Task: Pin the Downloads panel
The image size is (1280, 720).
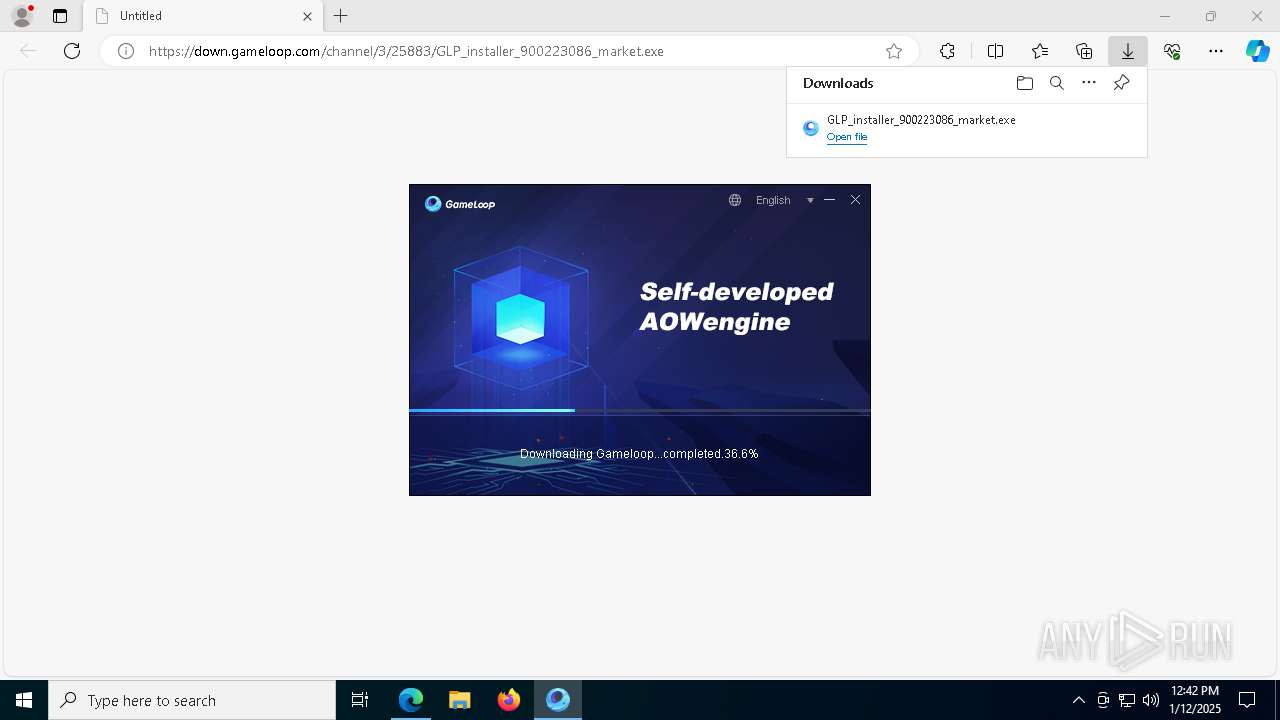Action: 1121,83
